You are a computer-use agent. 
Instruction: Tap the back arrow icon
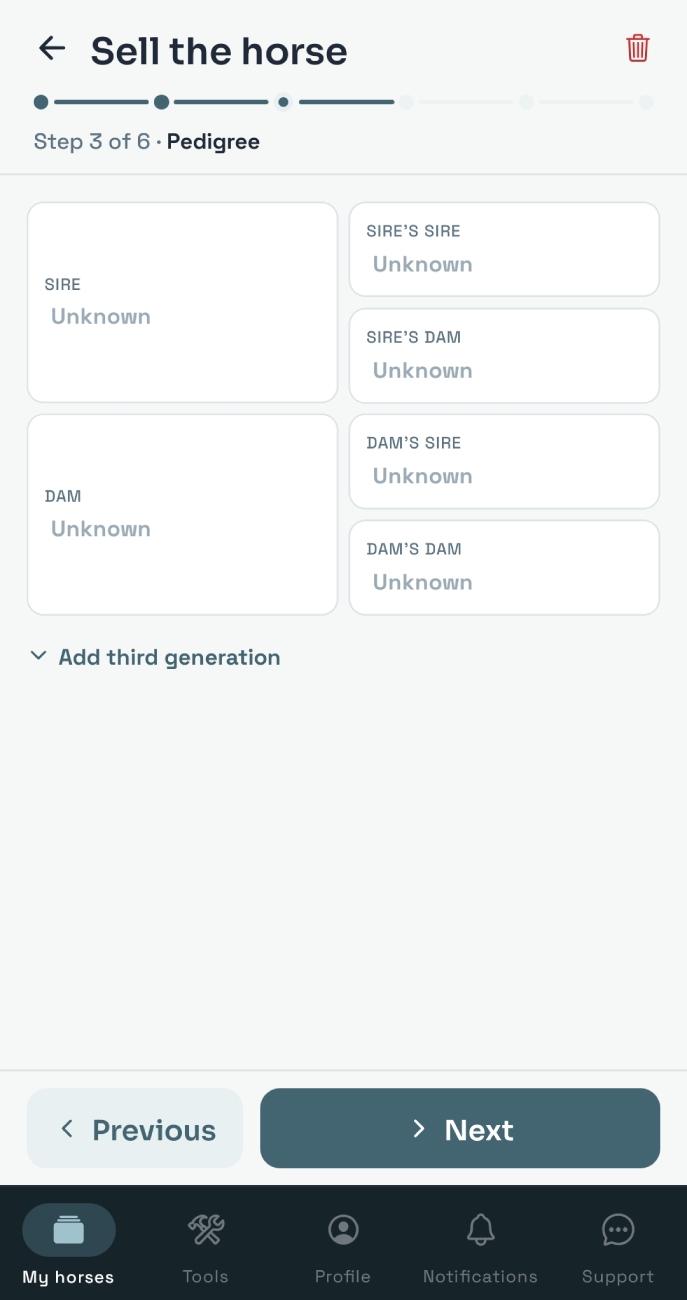[51, 48]
